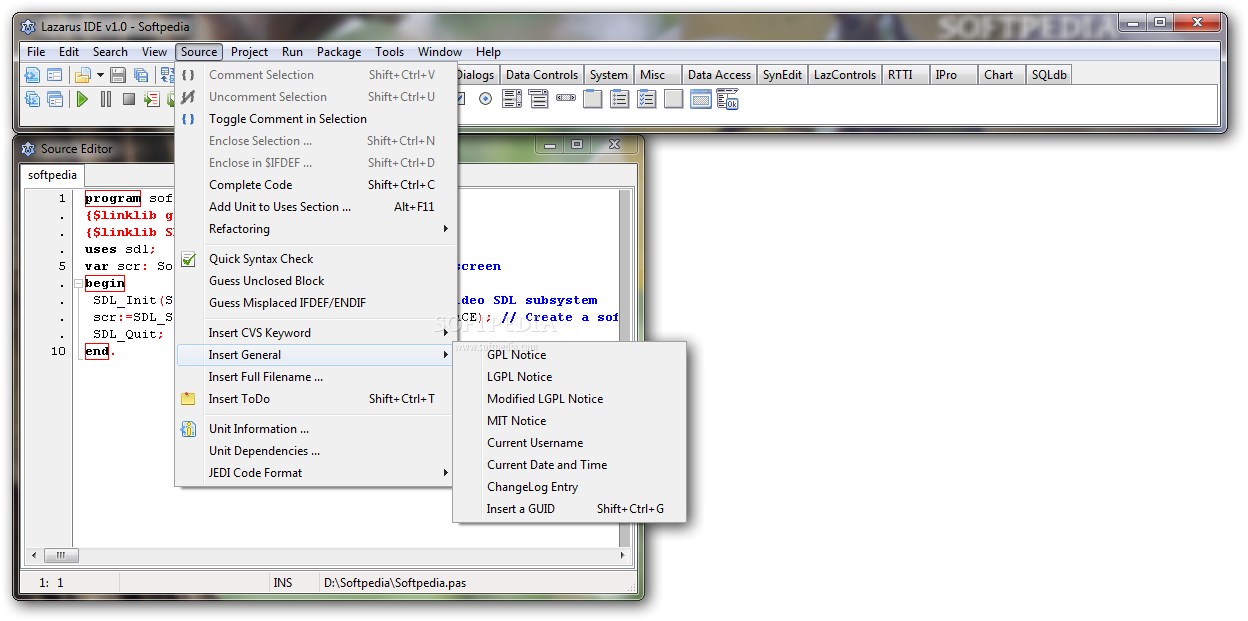Open the File menu

point(36,52)
